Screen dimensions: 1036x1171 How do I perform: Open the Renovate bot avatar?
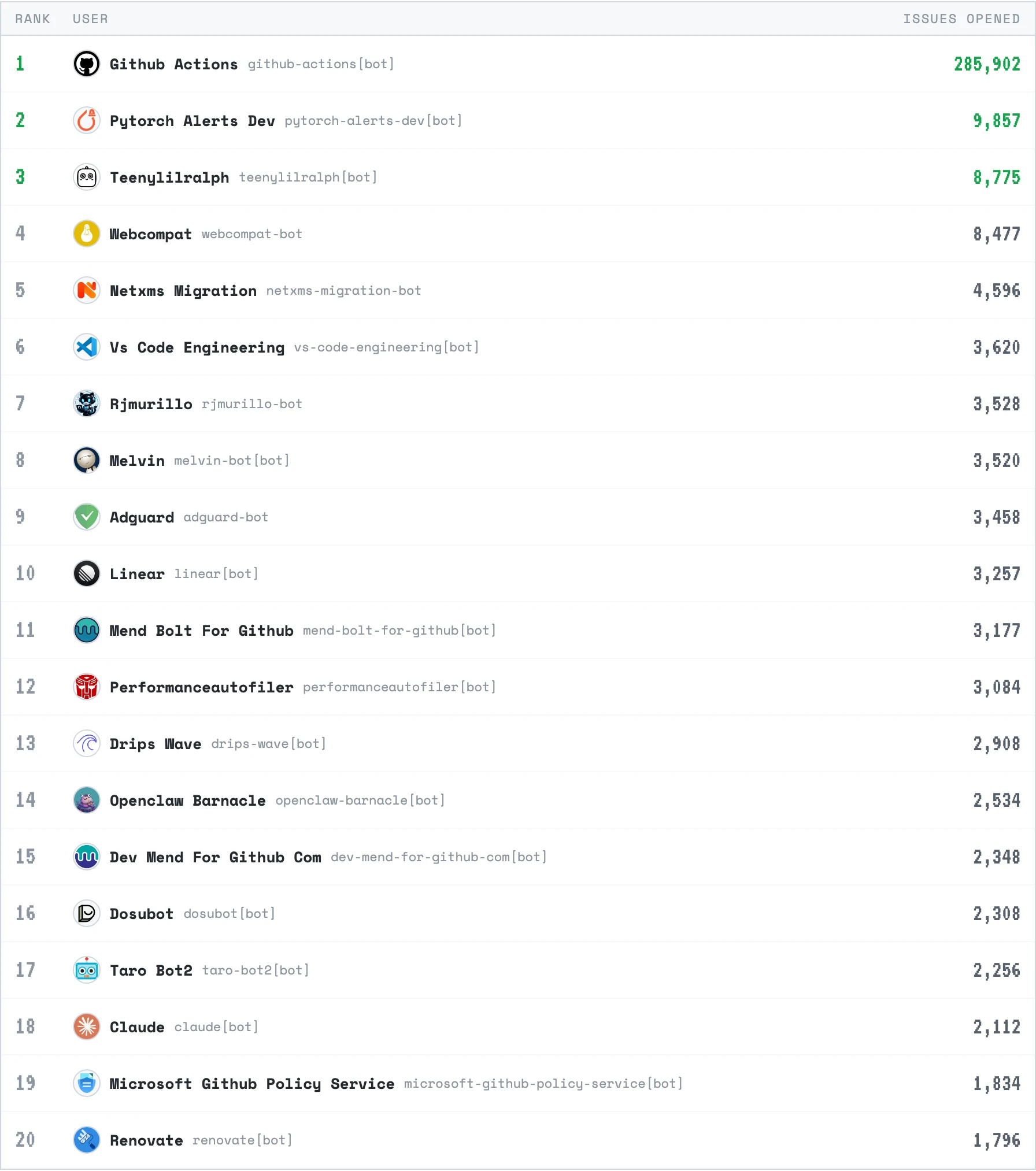(x=86, y=1140)
